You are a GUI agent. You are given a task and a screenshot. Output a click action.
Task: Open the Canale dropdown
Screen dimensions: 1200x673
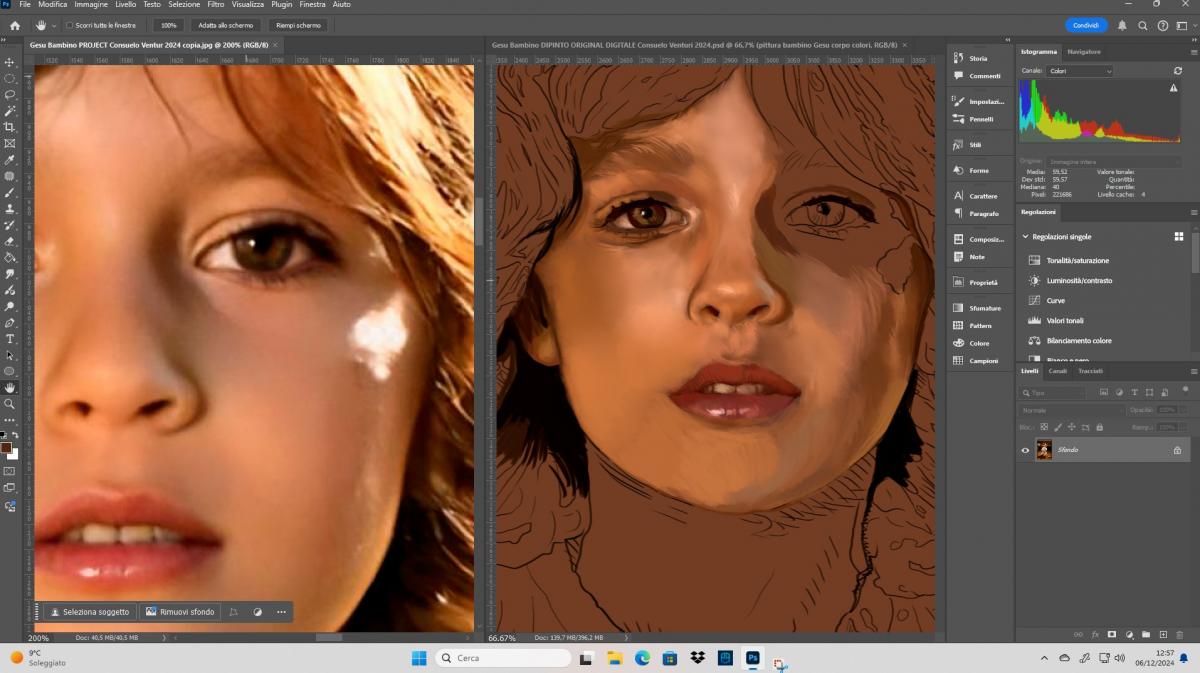pos(1080,71)
